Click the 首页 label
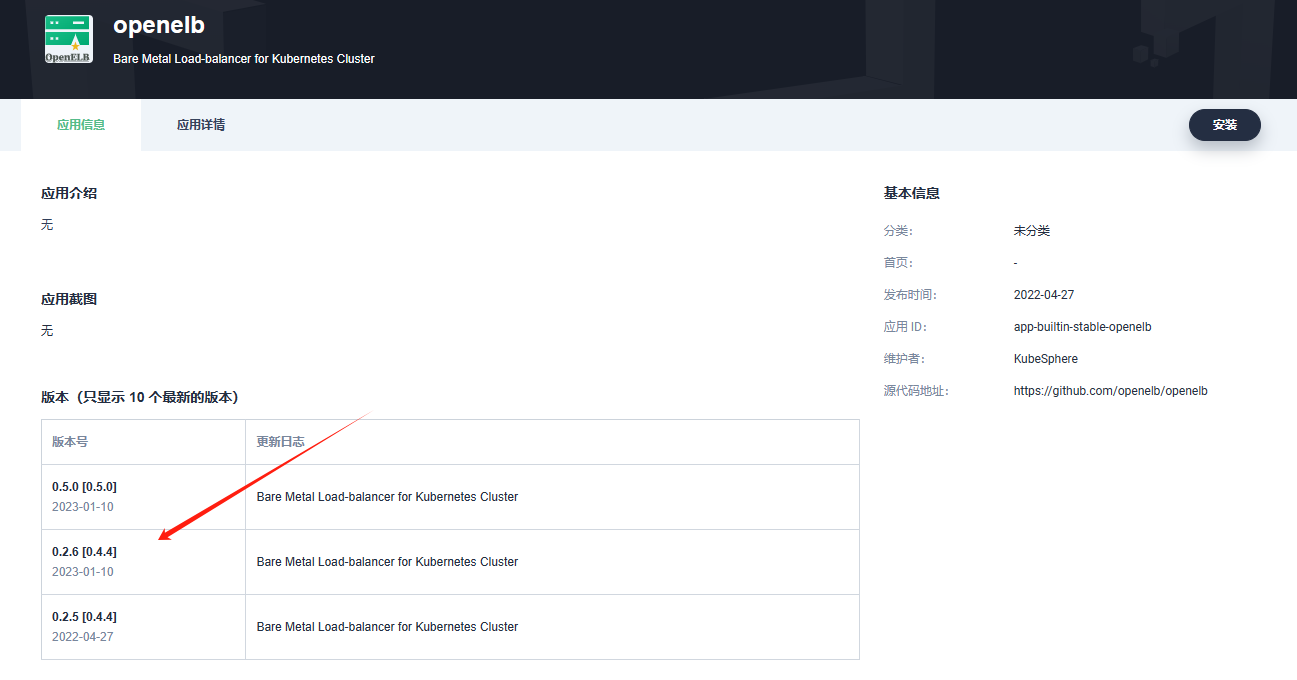The height and width of the screenshot is (680, 1297). point(898,263)
